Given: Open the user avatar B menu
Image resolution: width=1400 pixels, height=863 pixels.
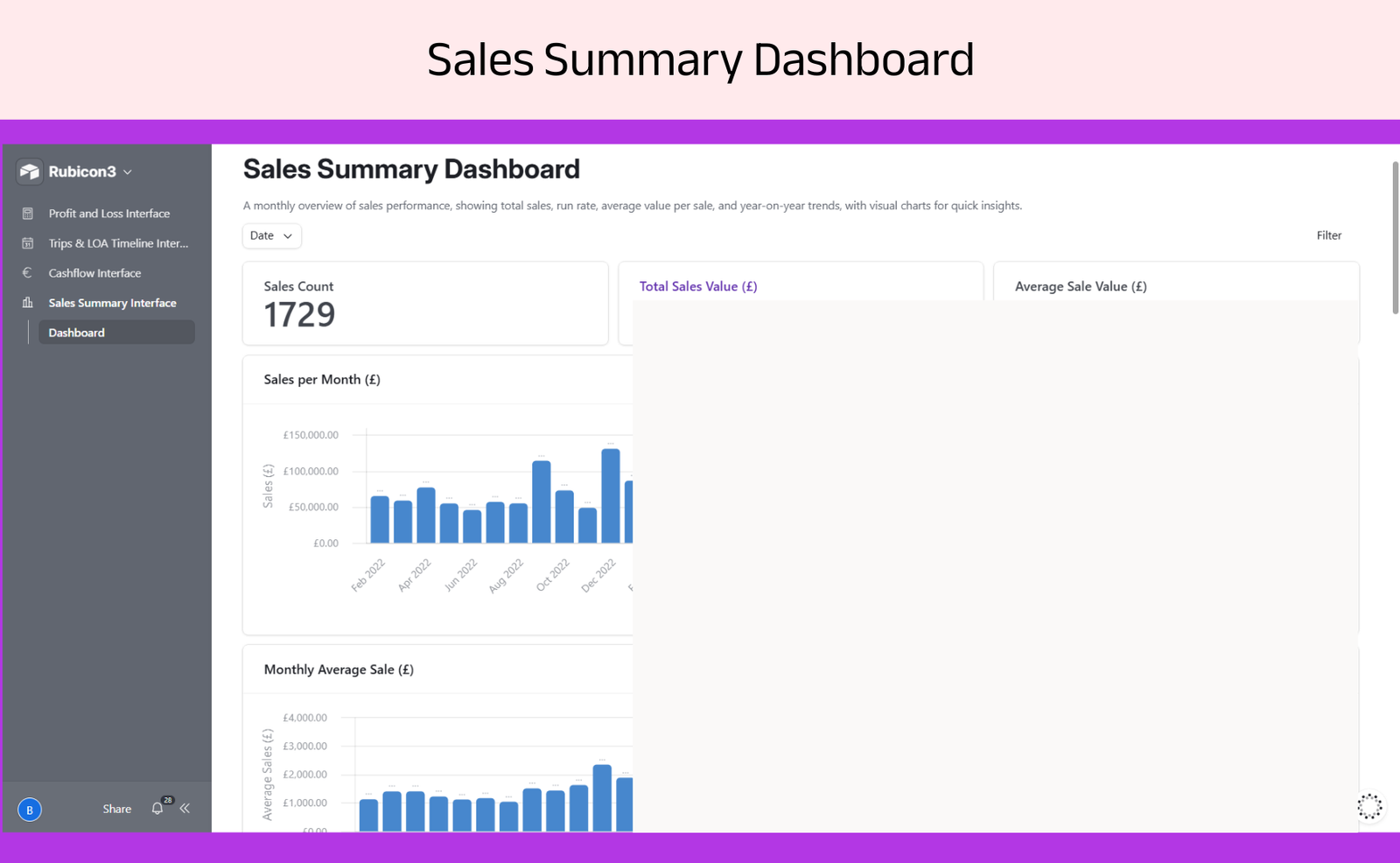Looking at the screenshot, I should (x=30, y=810).
